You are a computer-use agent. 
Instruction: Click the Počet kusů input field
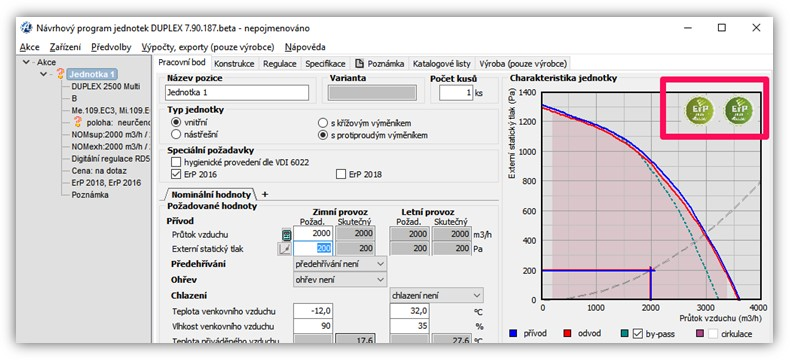click(x=455, y=93)
